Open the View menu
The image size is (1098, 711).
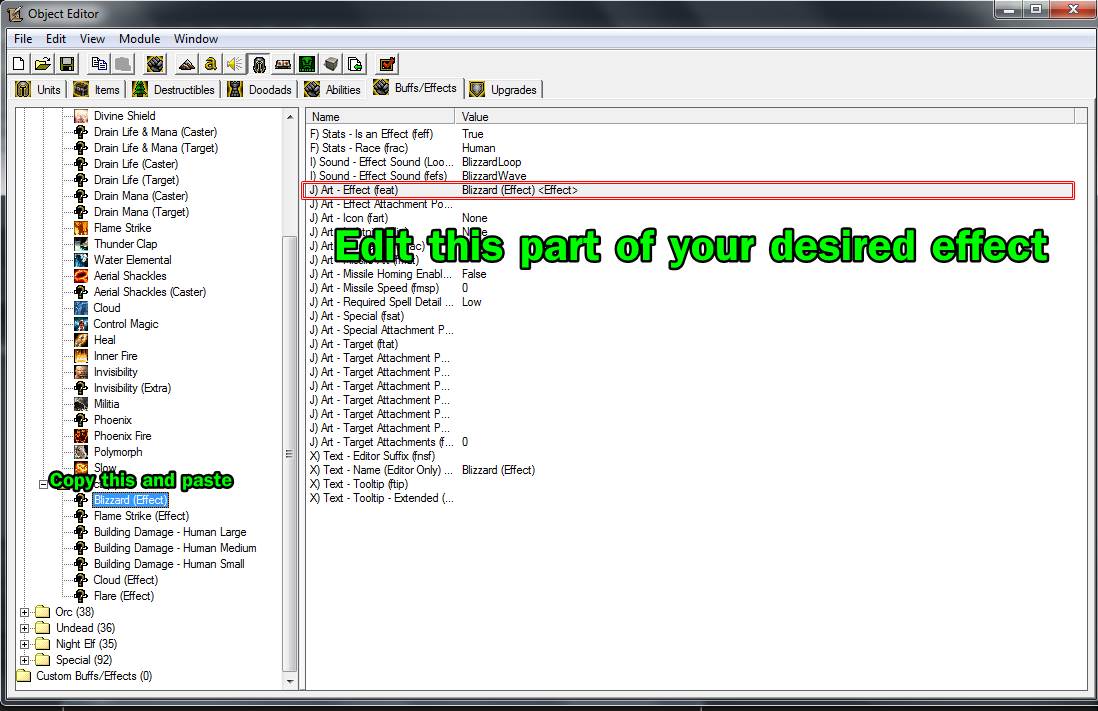pos(92,39)
